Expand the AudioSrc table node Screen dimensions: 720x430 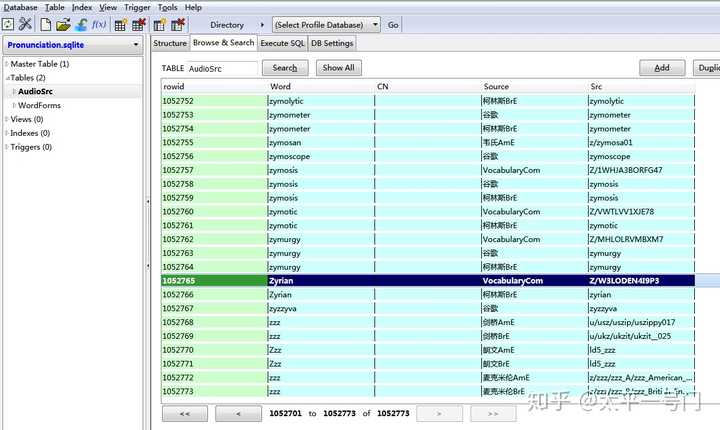[14, 91]
